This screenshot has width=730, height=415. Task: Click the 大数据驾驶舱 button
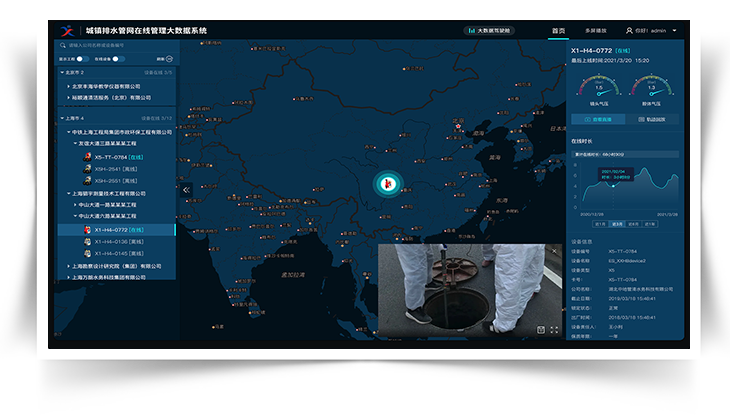(x=489, y=31)
